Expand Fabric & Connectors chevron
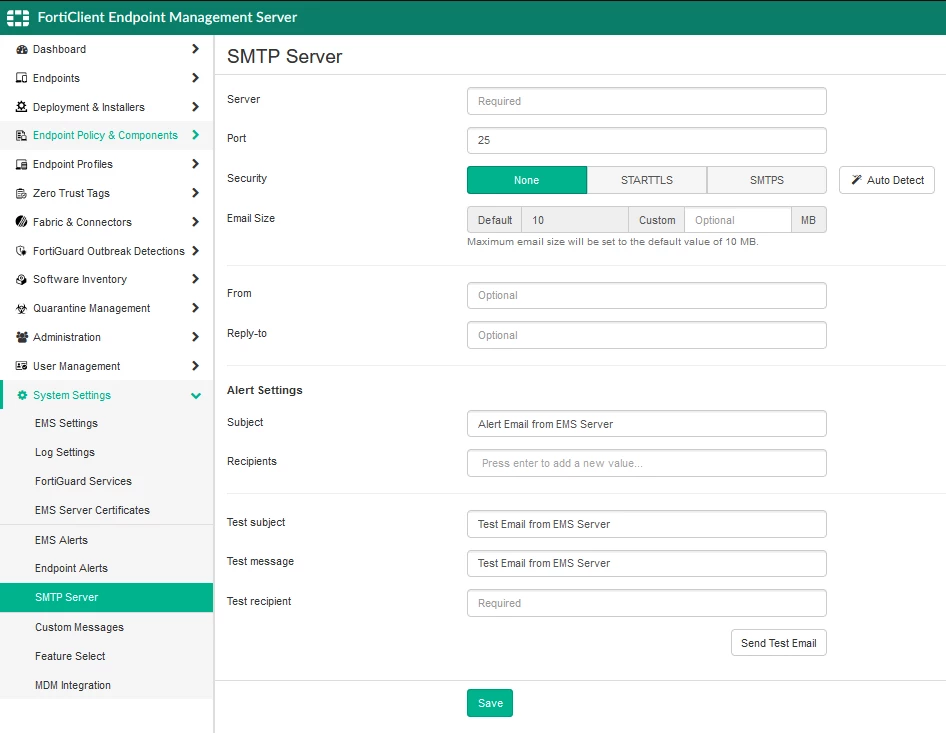This screenshot has height=733, width=946. [x=195, y=222]
